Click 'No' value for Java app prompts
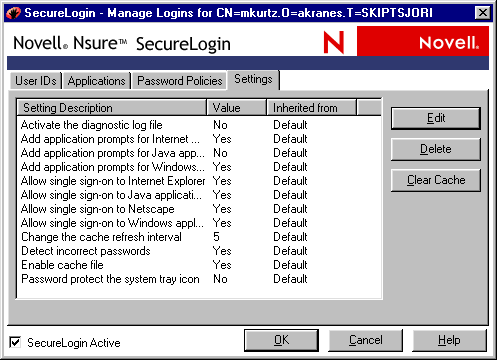This screenshot has height=360, width=497. pos(220,153)
